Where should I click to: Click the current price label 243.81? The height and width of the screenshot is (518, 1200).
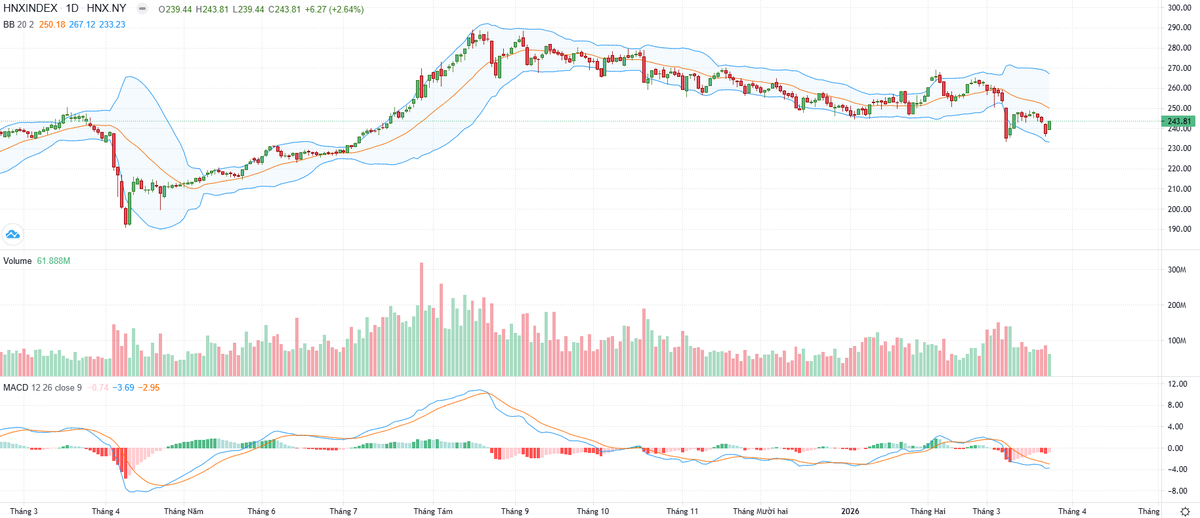[1178, 122]
